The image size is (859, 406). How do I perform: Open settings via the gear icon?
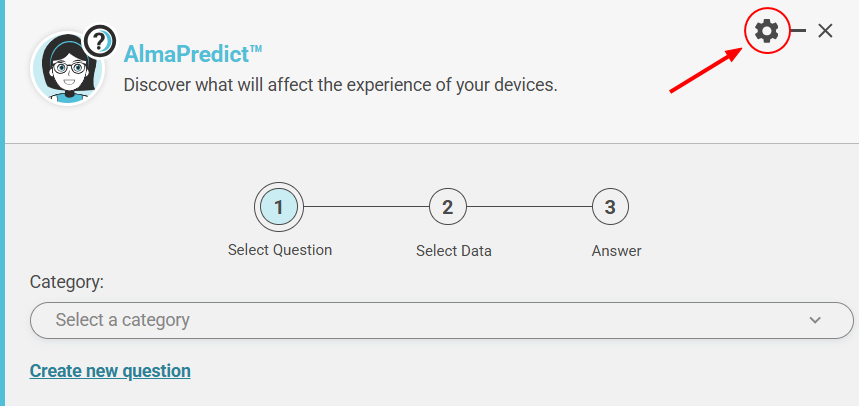pos(767,31)
